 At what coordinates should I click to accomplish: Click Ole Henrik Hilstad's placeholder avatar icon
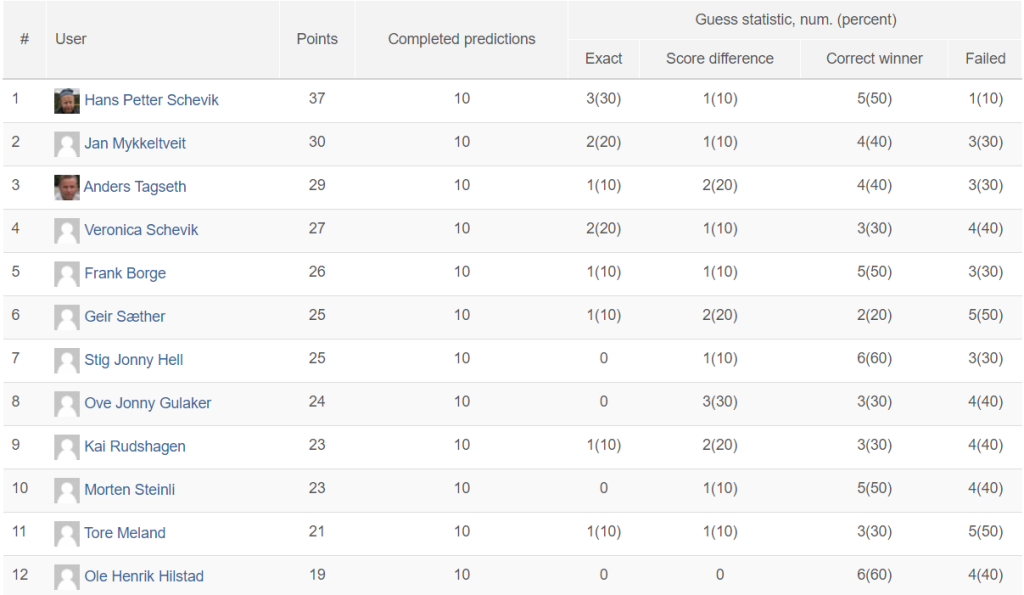coord(67,577)
